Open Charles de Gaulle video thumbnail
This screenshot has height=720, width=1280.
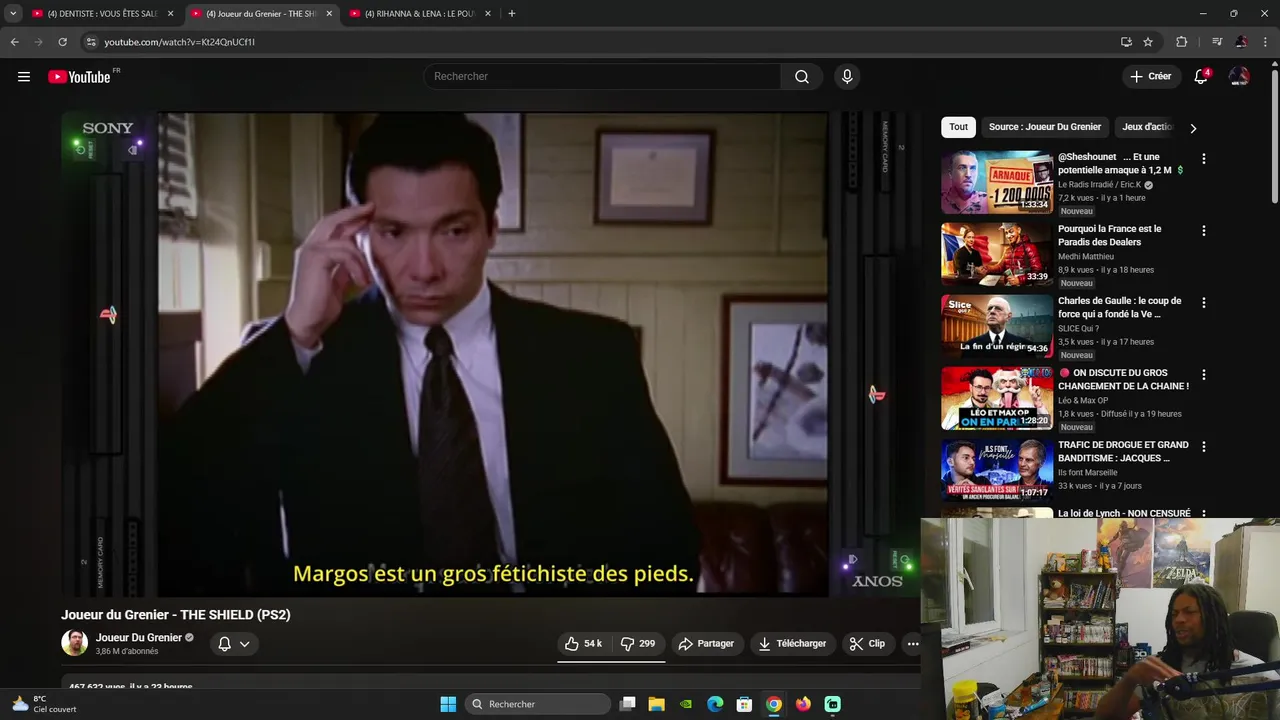click(997, 326)
